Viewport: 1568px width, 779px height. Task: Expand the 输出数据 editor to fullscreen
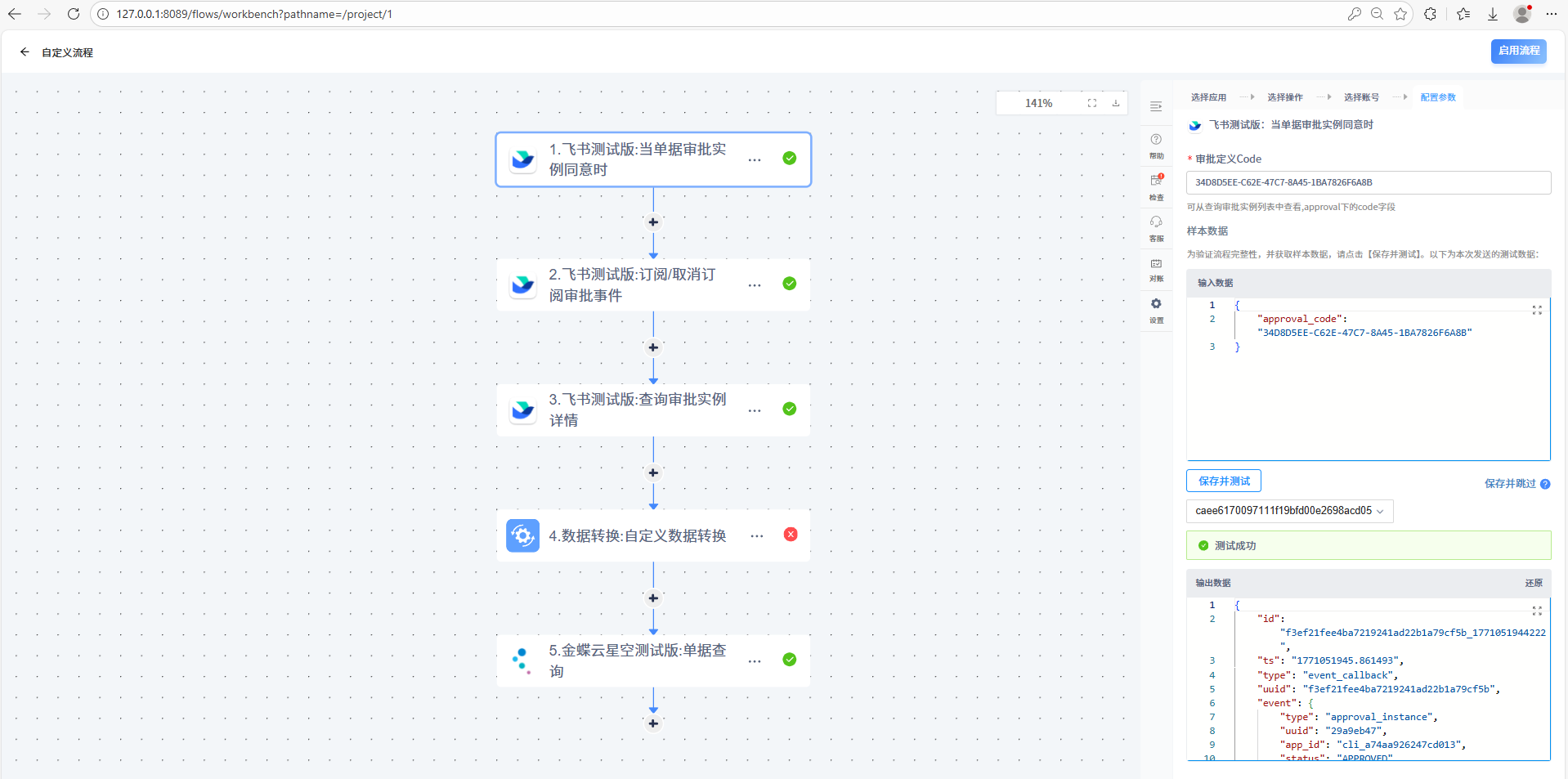point(1536,611)
